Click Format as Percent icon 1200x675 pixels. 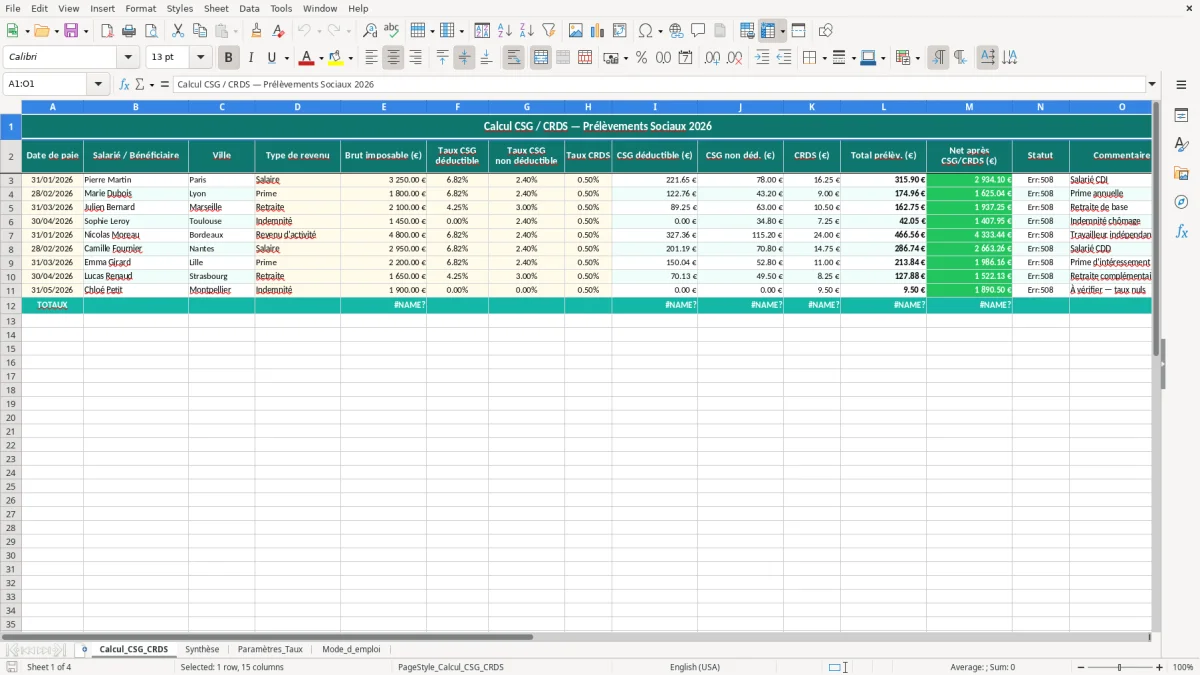pyautogui.click(x=642, y=58)
